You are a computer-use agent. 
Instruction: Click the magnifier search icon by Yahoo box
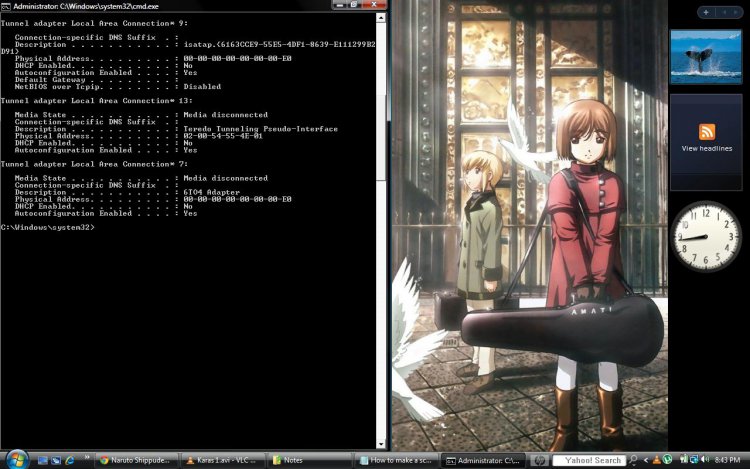click(x=633, y=460)
